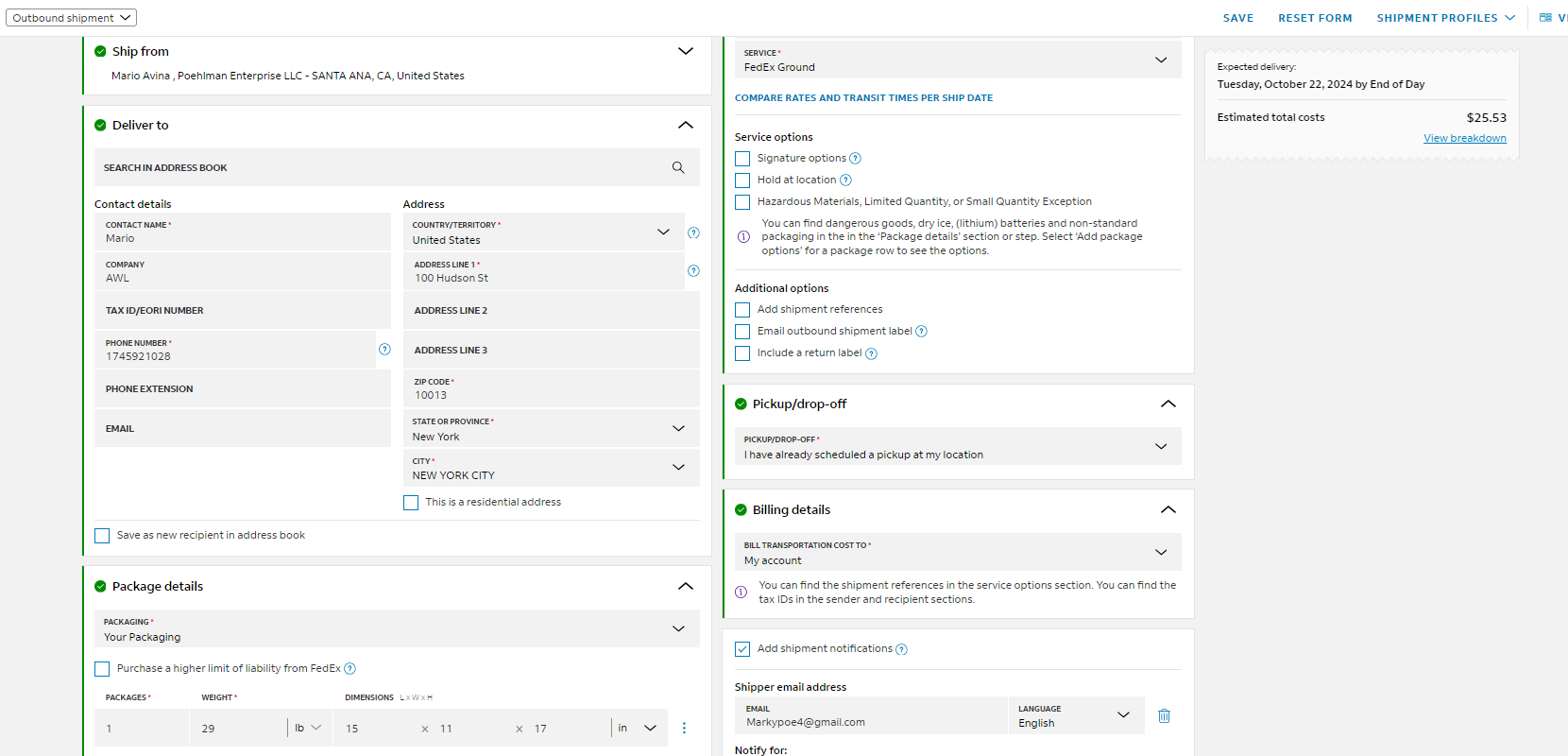Collapse the Billing details section
The width and height of the screenshot is (1568, 756).
tap(1168, 509)
